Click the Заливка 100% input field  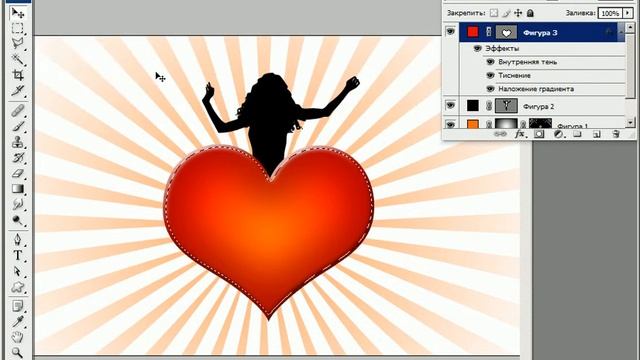(x=611, y=13)
